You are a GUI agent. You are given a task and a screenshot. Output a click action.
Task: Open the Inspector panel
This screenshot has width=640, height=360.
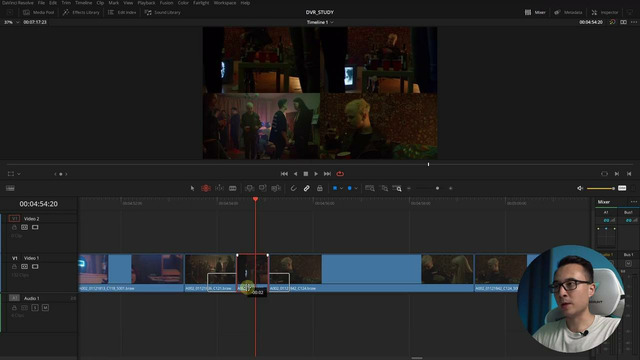[x=605, y=12]
